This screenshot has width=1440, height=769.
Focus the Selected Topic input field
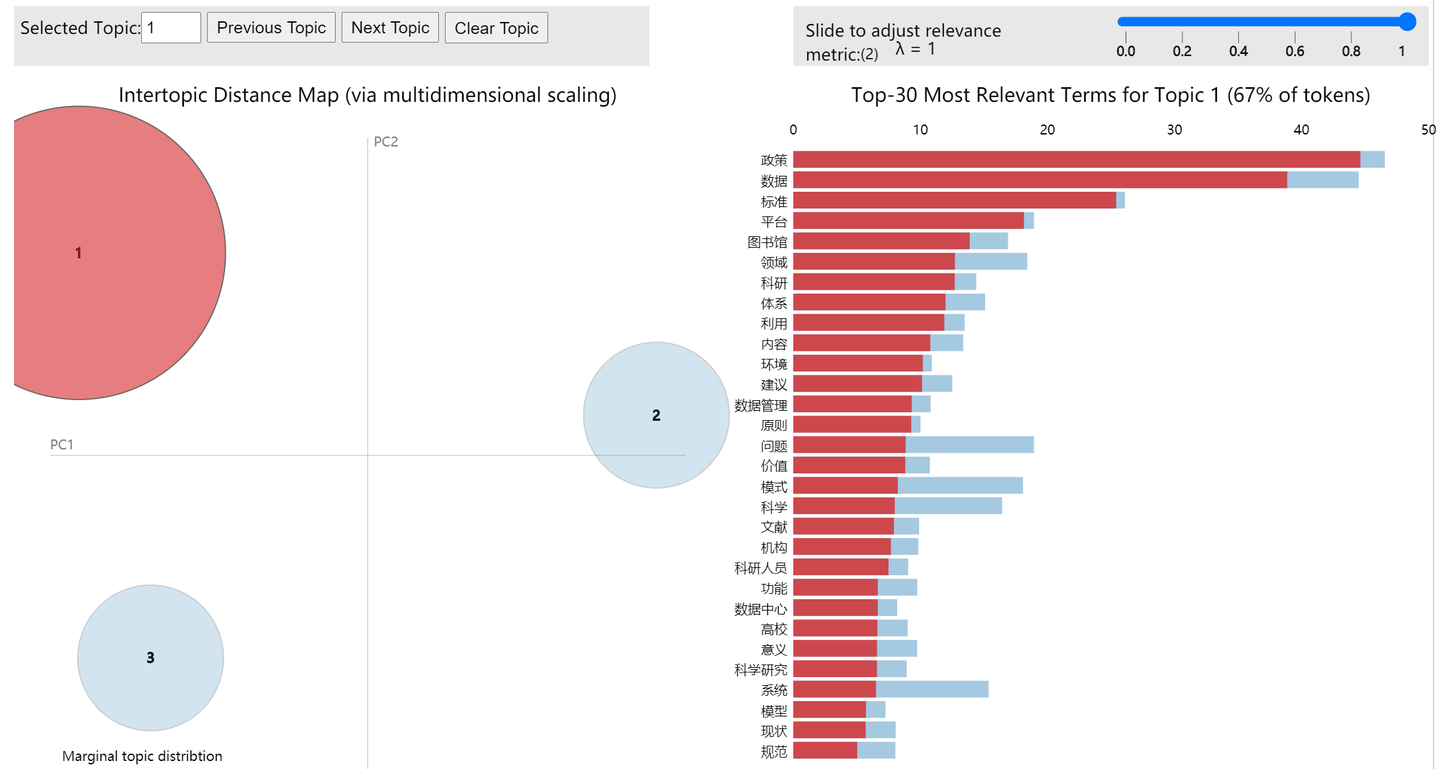click(171, 28)
